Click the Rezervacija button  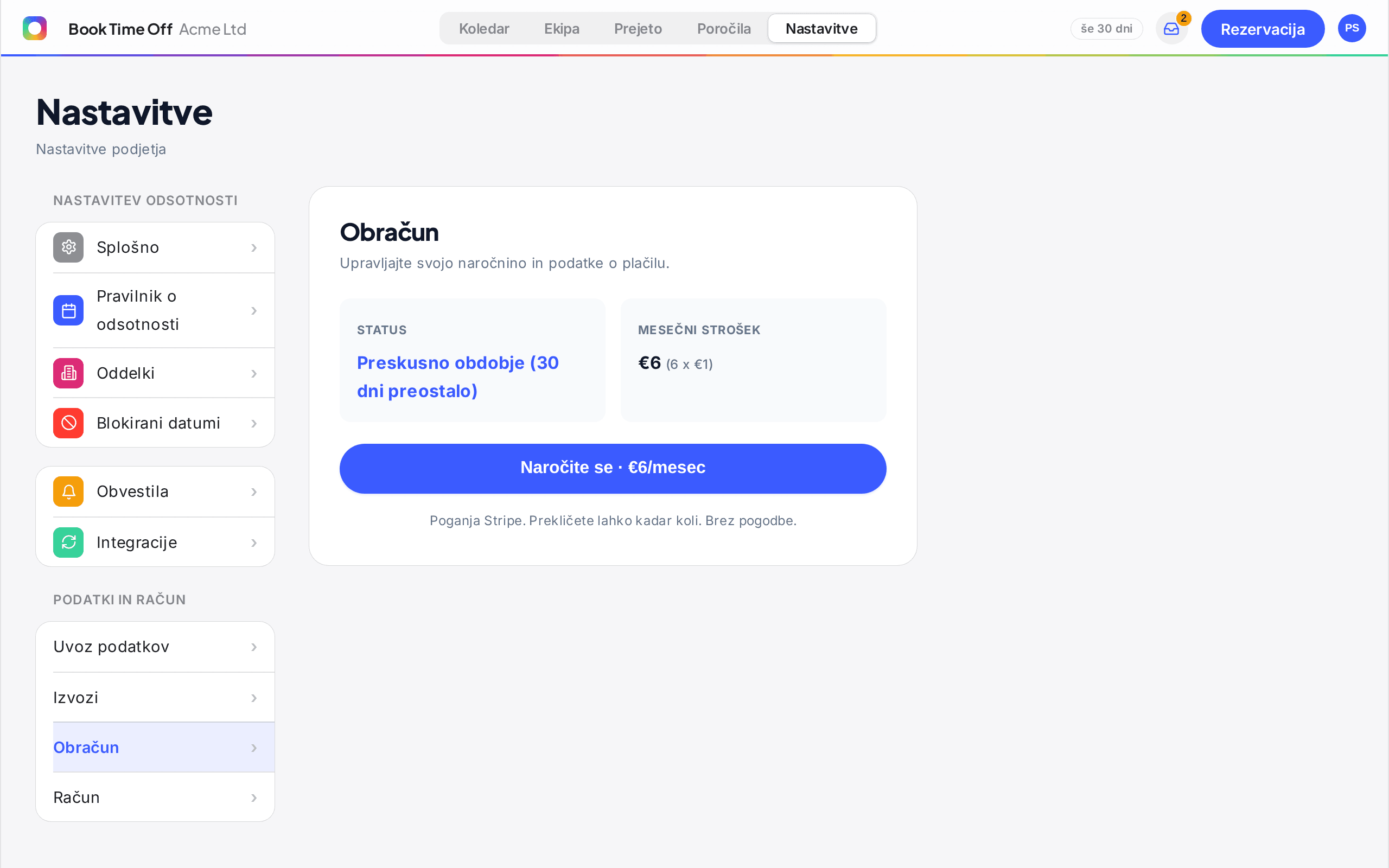[x=1263, y=29]
